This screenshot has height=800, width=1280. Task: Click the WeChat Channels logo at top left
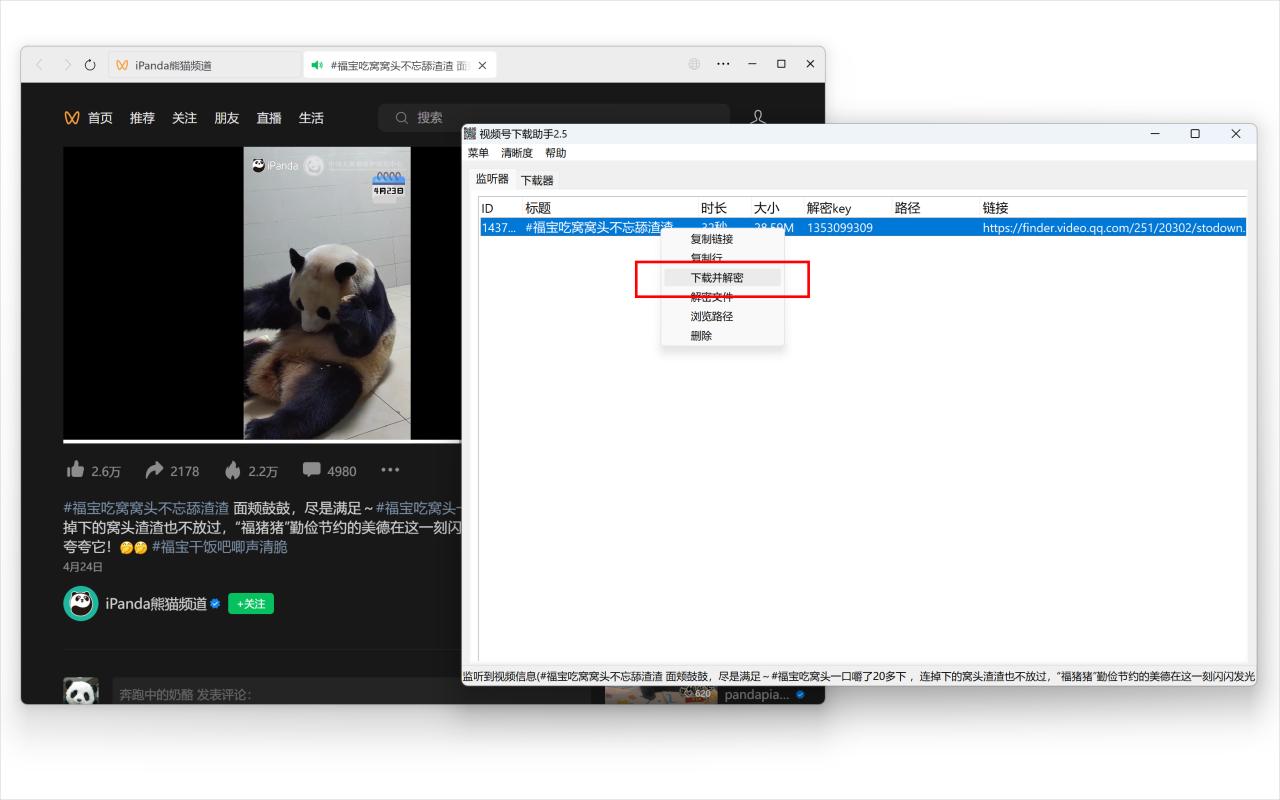(71, 117)
